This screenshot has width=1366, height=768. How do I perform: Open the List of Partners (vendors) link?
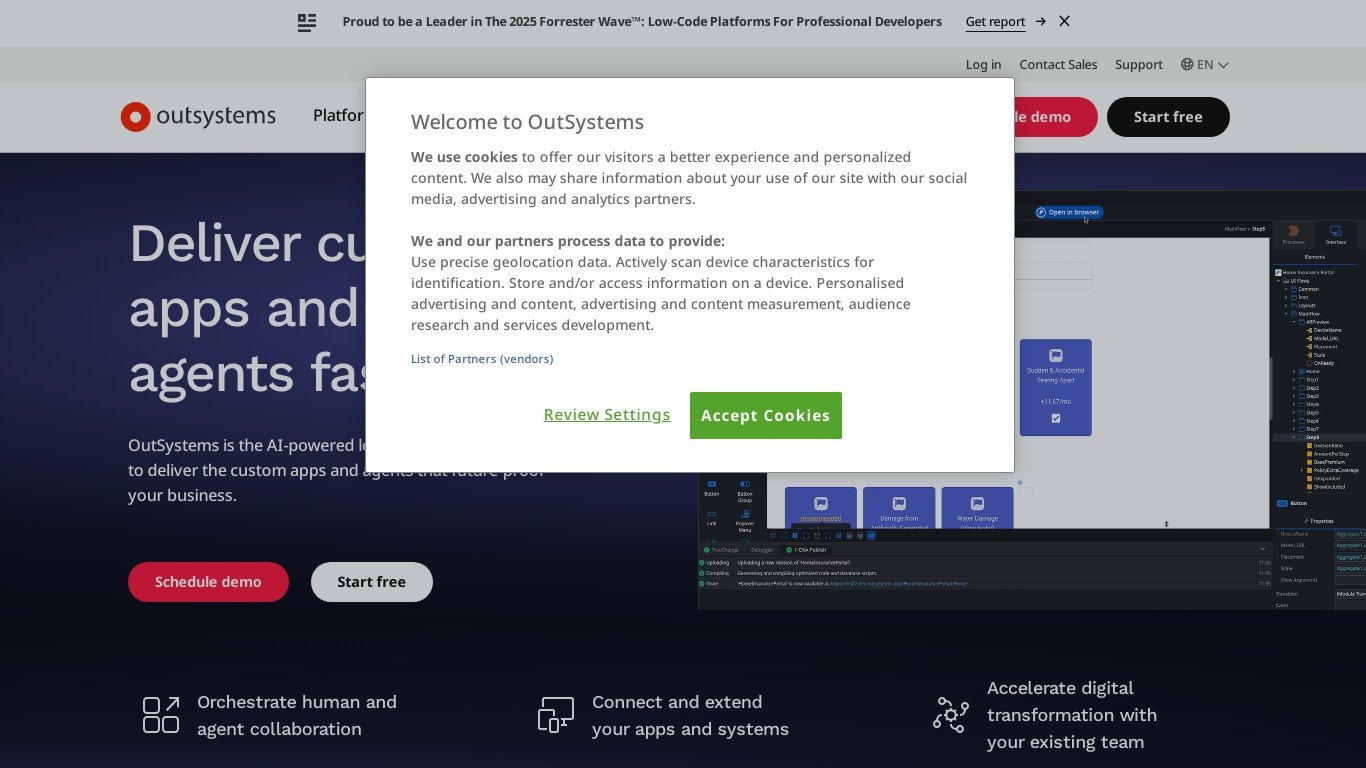tap(482, 359)
